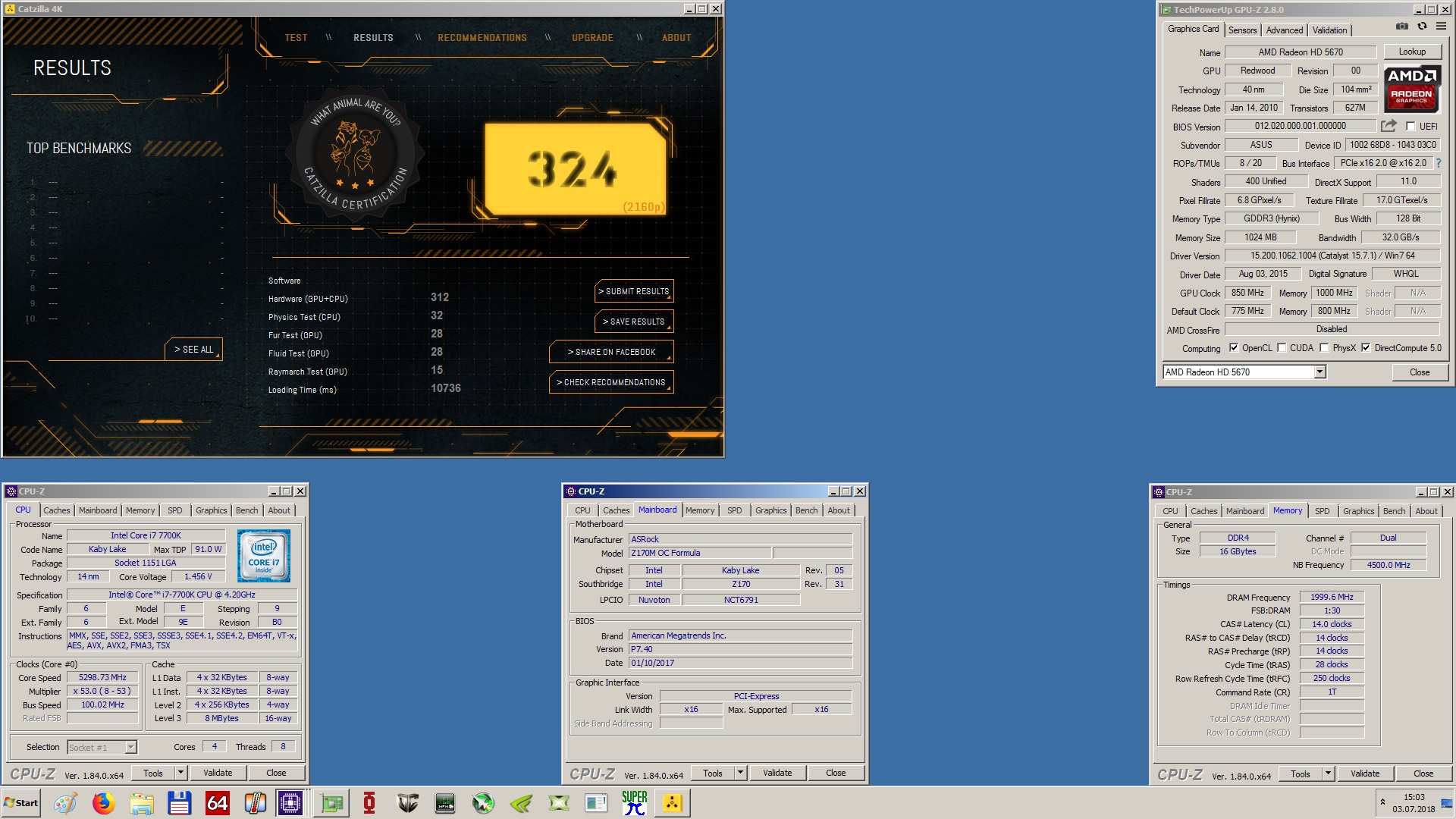Open the GPU-Z hamburger menu
The height and width of the screenshot is (819, 1456).
coord(1441,27)
